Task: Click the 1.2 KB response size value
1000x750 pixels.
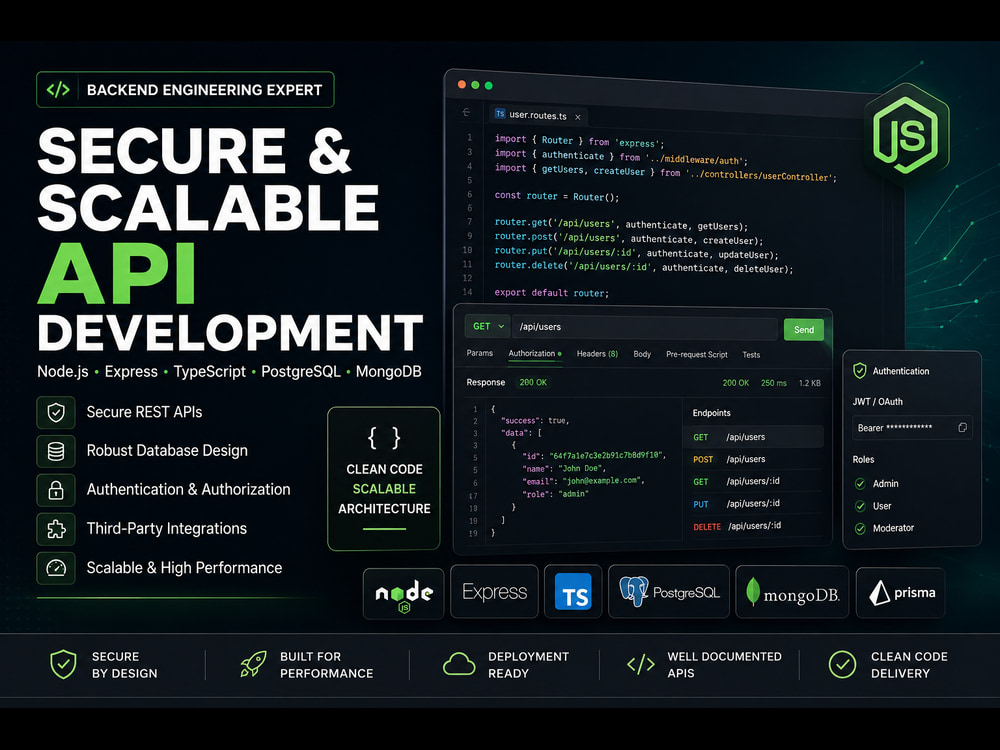Action: coord(810,383)
